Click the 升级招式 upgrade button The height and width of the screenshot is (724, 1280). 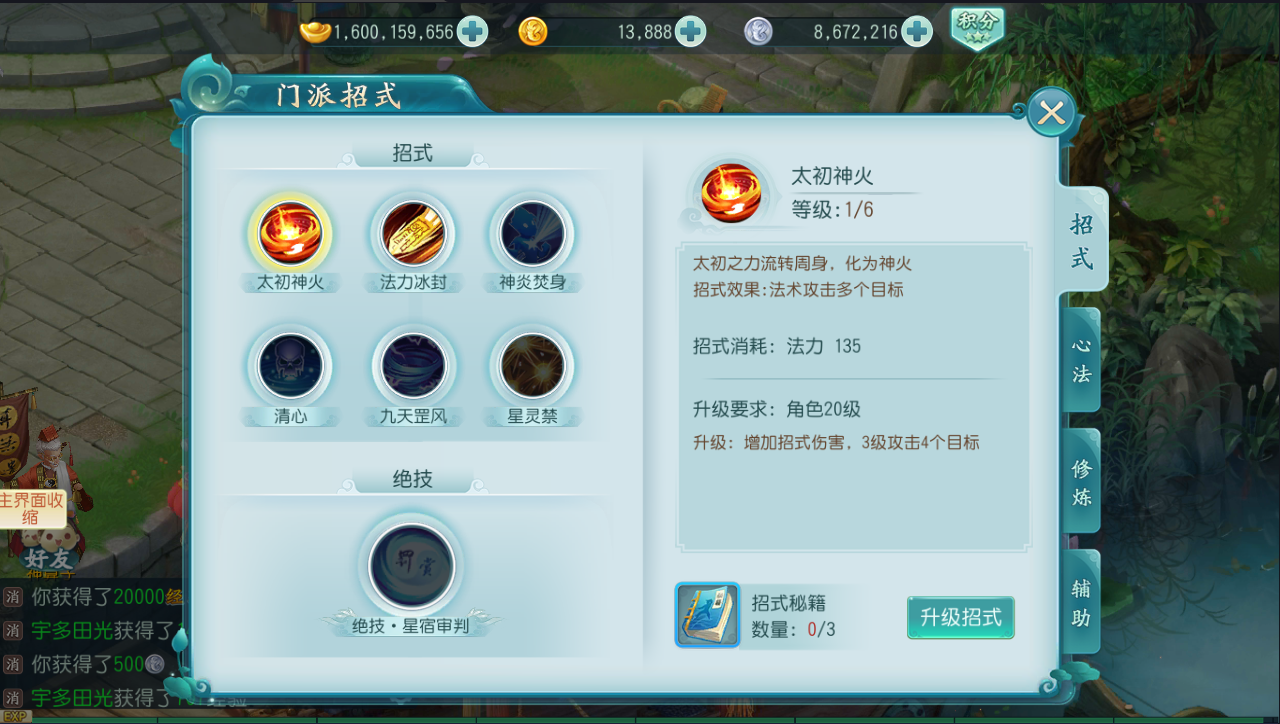click(960, 617)
